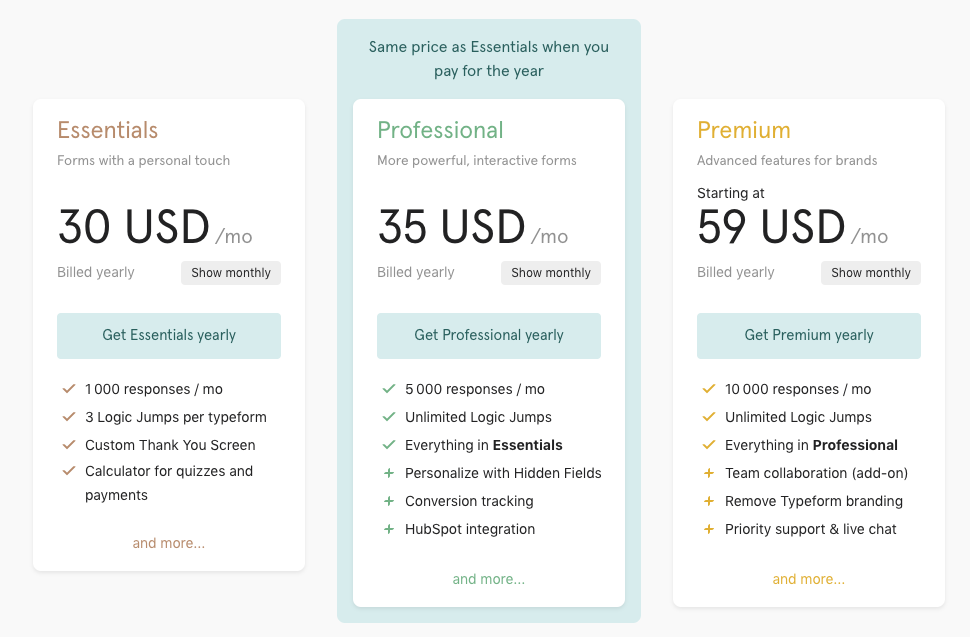Image resolution: width=970 pixels, height=637 pixels.
Task: Click plus icon next to HubSpot integration
Action: [388, 529]
